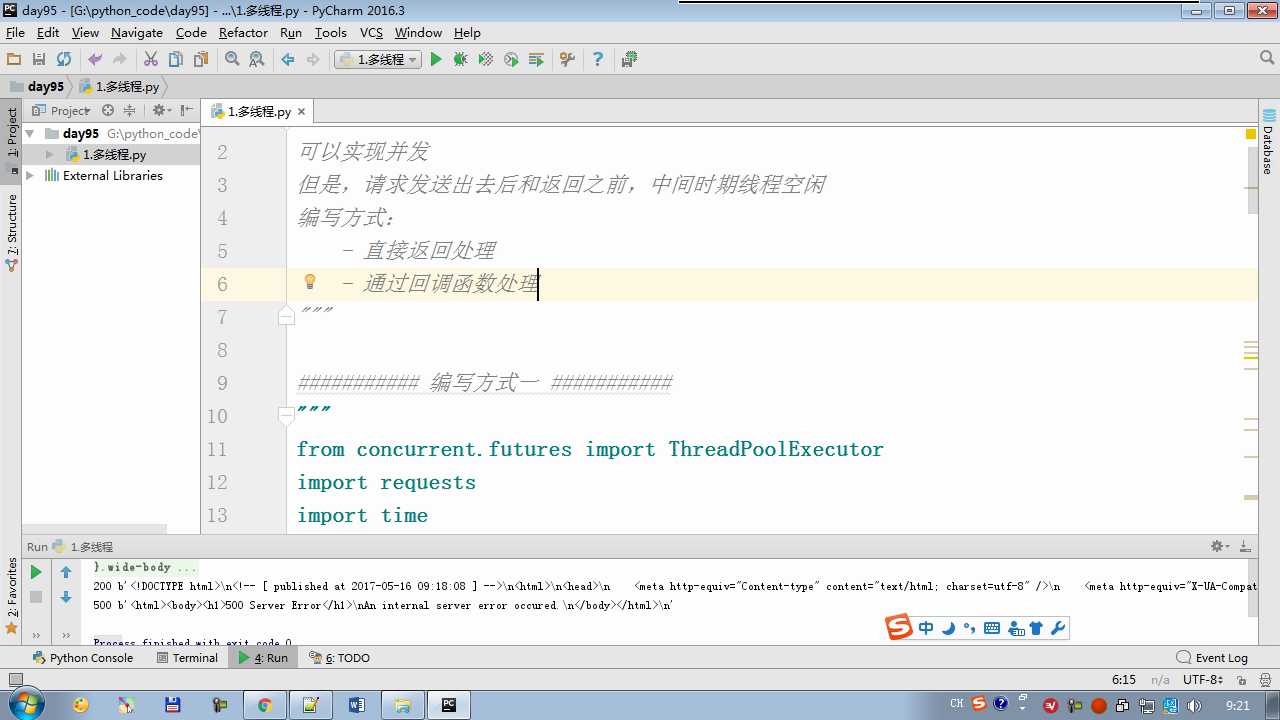Click the profile/concurrency run icon
Viewport: 1280px width, 720px height.
coord(511,60)
